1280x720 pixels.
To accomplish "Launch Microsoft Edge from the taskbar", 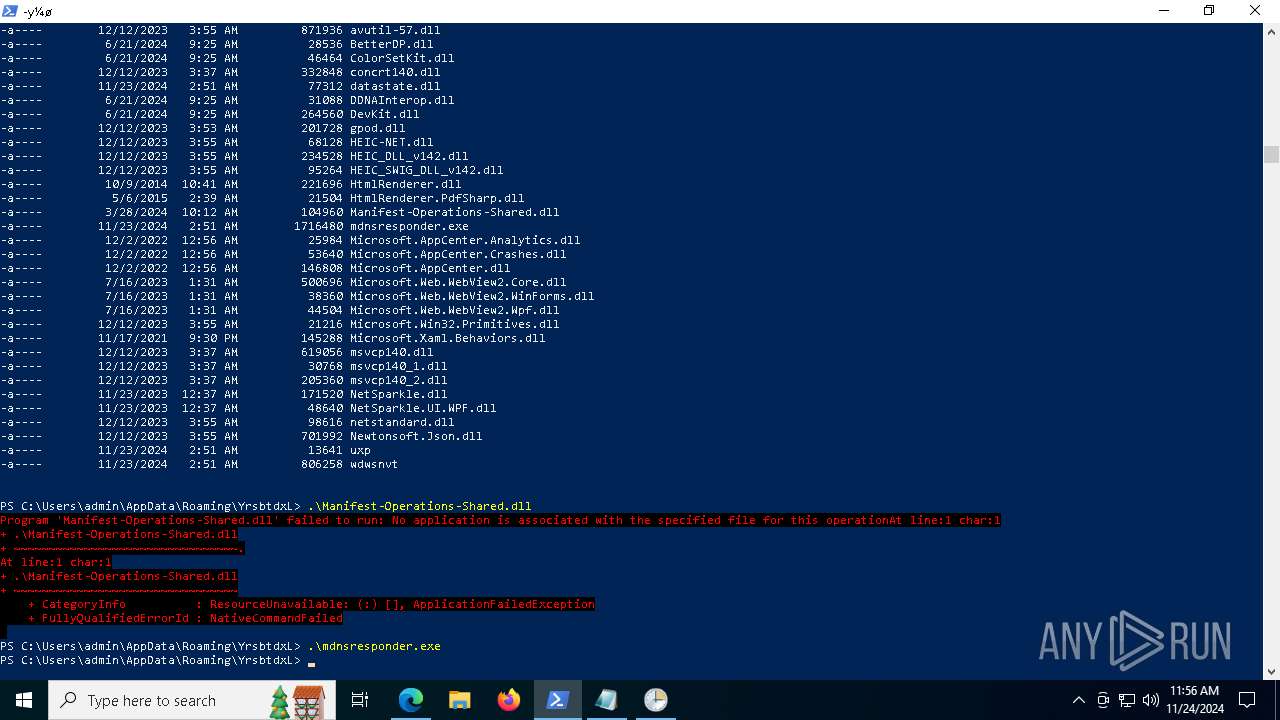I will point(411,700).
